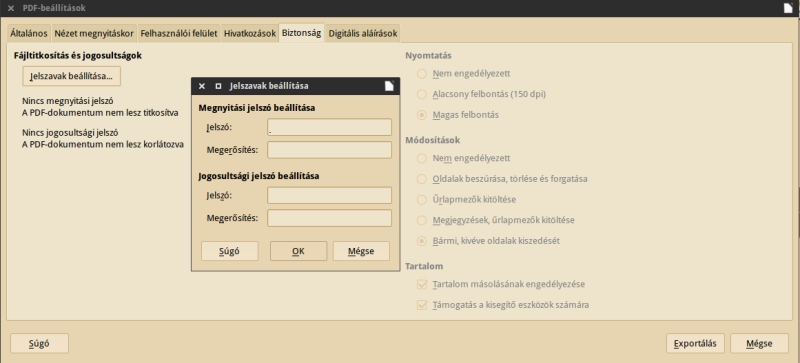Viewport: 800px width, 363px height.
Task: Select Nem engedélyezett under Nyomtatás
Action: point(464,74)
